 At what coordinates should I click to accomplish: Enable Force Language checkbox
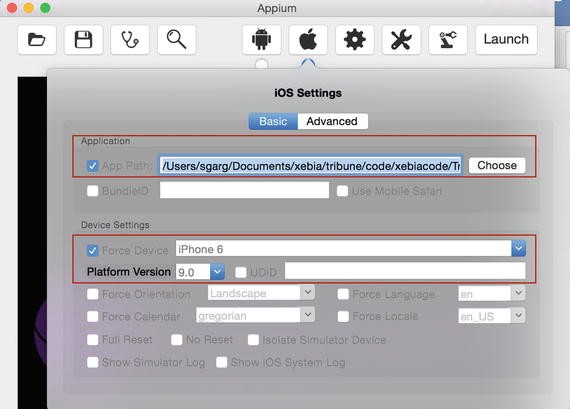[343, 294]
